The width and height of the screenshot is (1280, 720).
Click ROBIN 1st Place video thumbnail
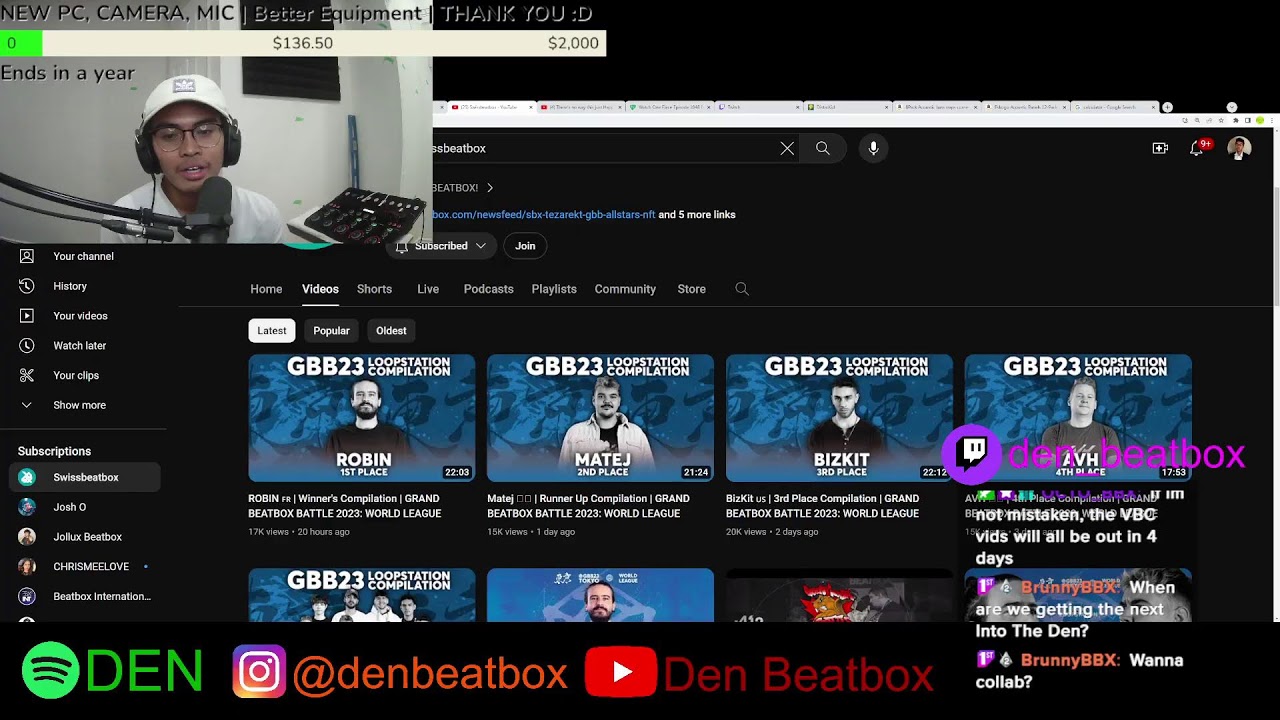[x=361, y=418]
